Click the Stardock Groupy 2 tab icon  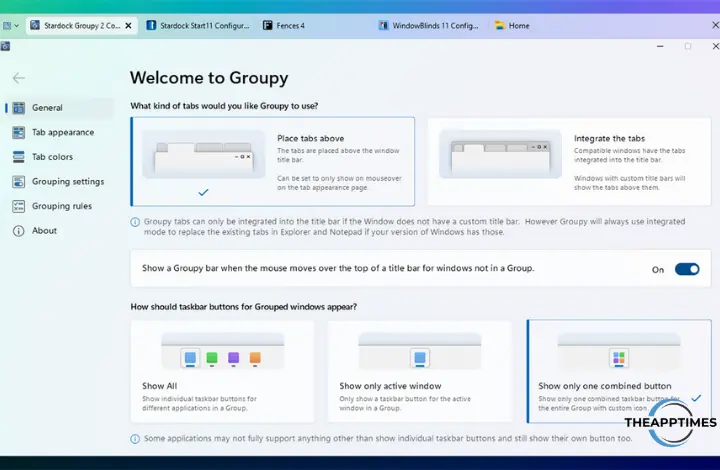point(35,26)
